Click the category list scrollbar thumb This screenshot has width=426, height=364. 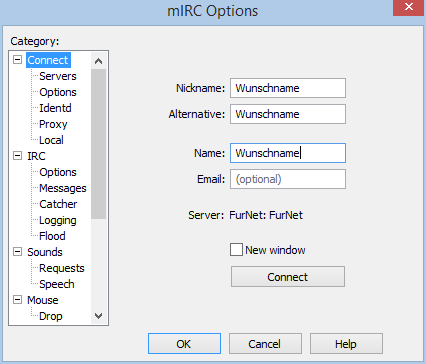coord(98,144)
